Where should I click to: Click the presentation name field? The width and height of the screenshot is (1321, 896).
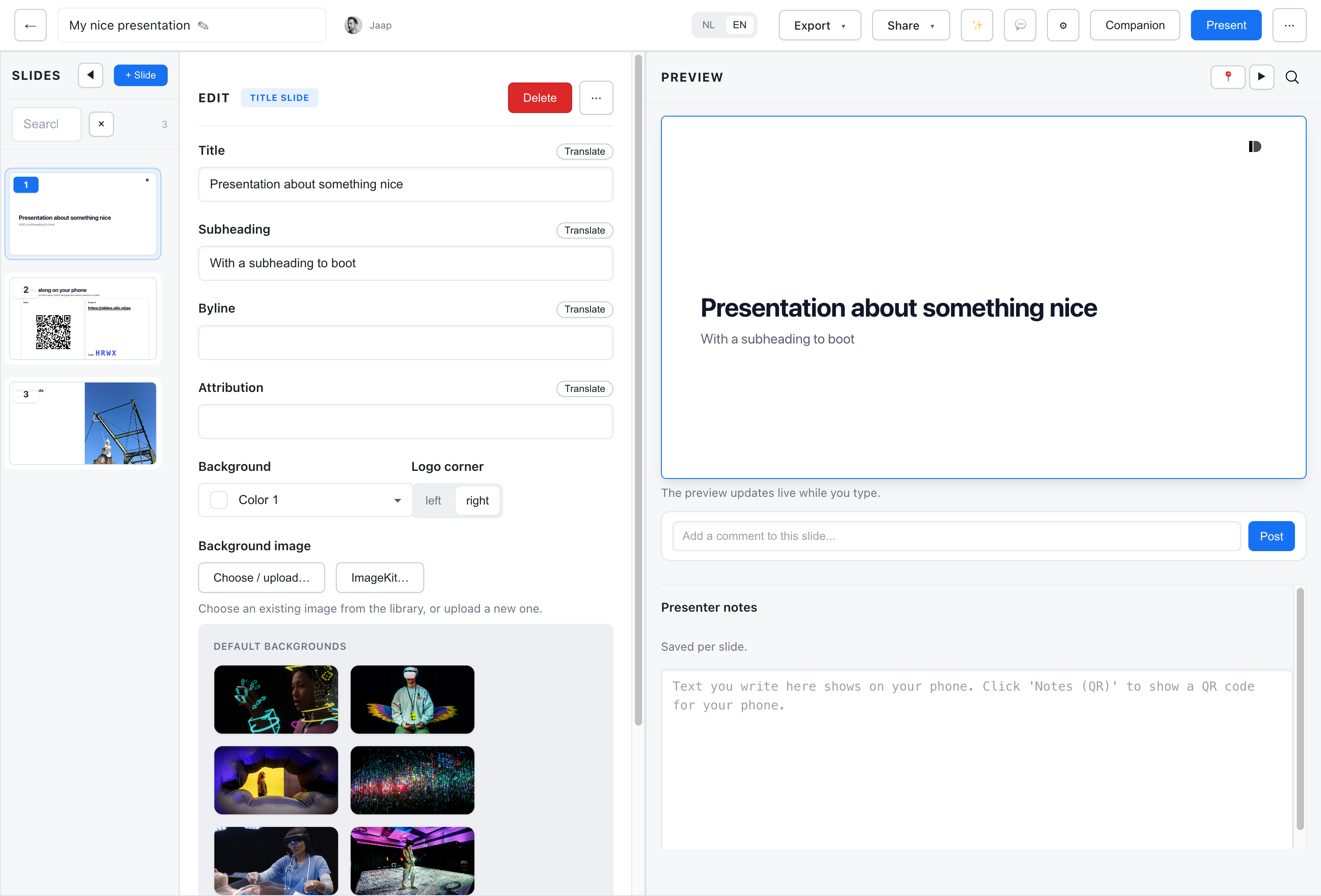tap(191, 26)
